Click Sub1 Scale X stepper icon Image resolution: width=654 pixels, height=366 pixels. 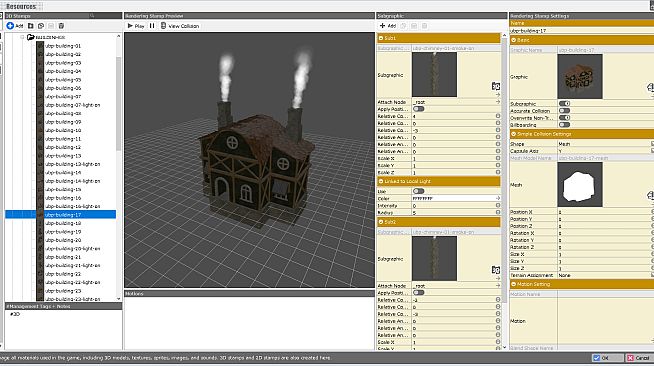click(498, 158)
